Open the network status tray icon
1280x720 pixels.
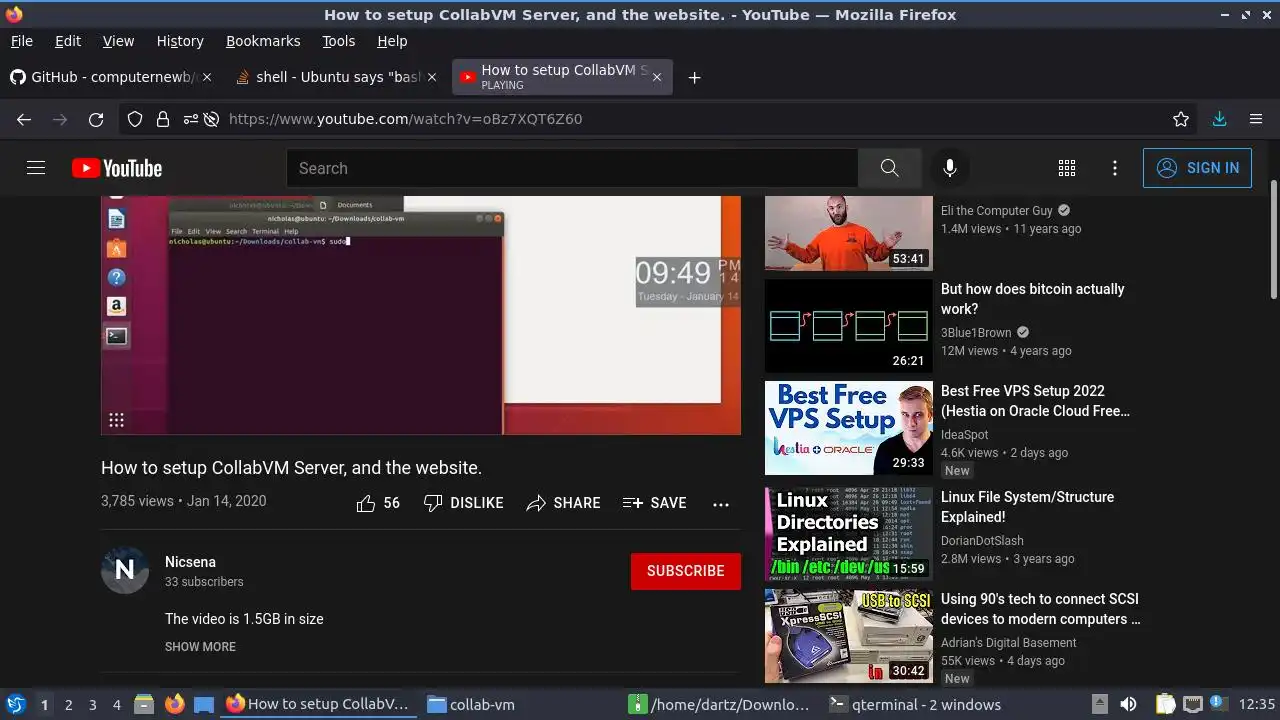pyautogui.click(x=1192, y=704)
